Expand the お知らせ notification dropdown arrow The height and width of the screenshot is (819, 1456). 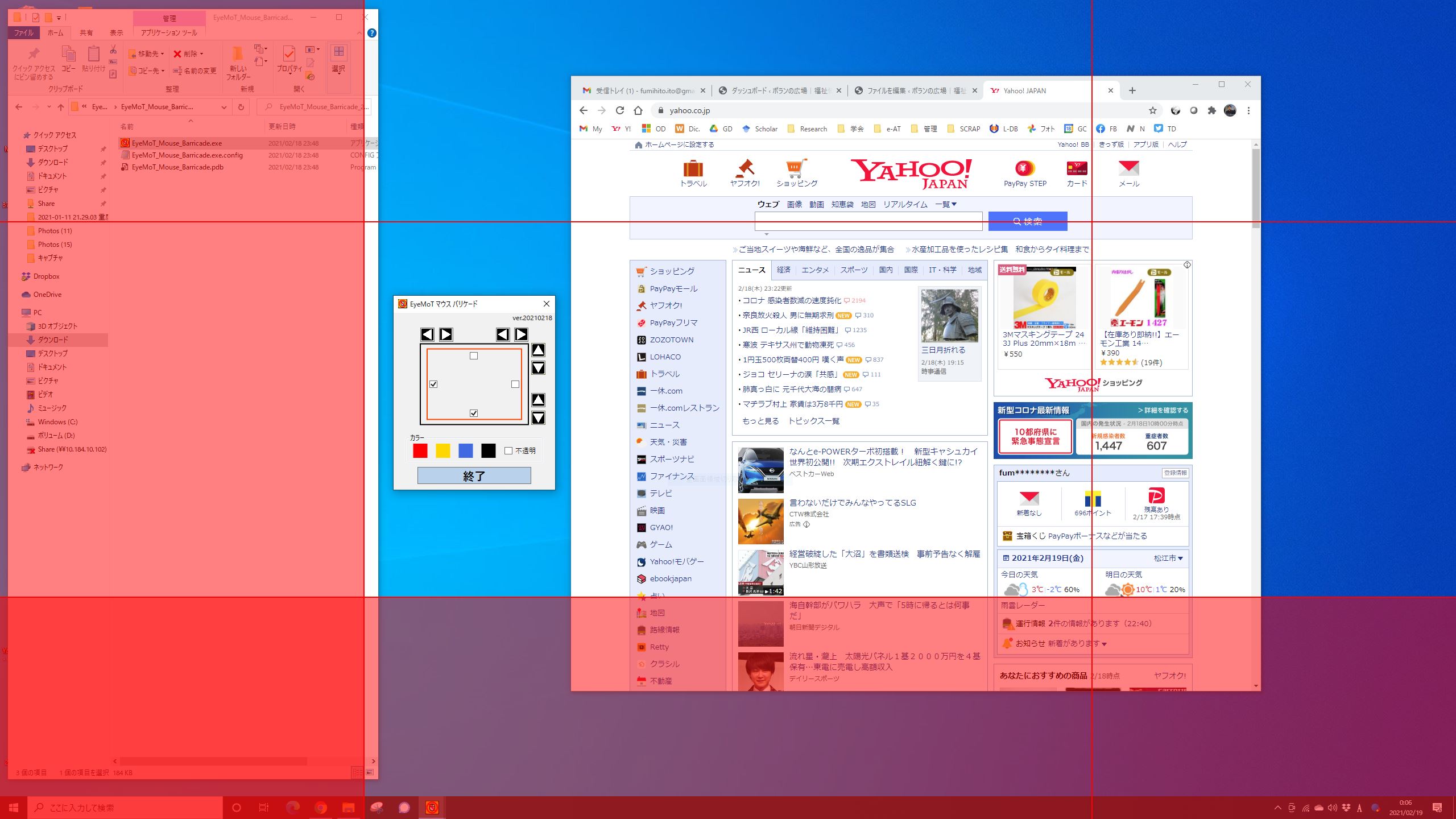coord(1104,644)
